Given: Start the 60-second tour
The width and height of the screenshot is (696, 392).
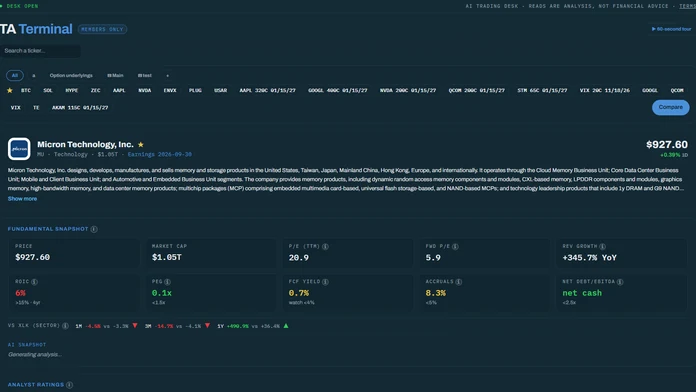Looking at the screenshot, I should 671,29.
